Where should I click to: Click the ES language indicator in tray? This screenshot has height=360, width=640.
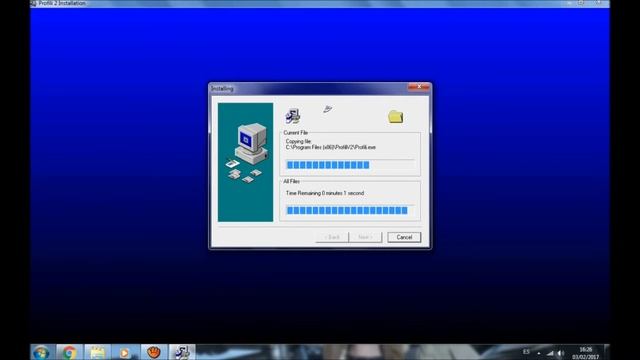526,352
